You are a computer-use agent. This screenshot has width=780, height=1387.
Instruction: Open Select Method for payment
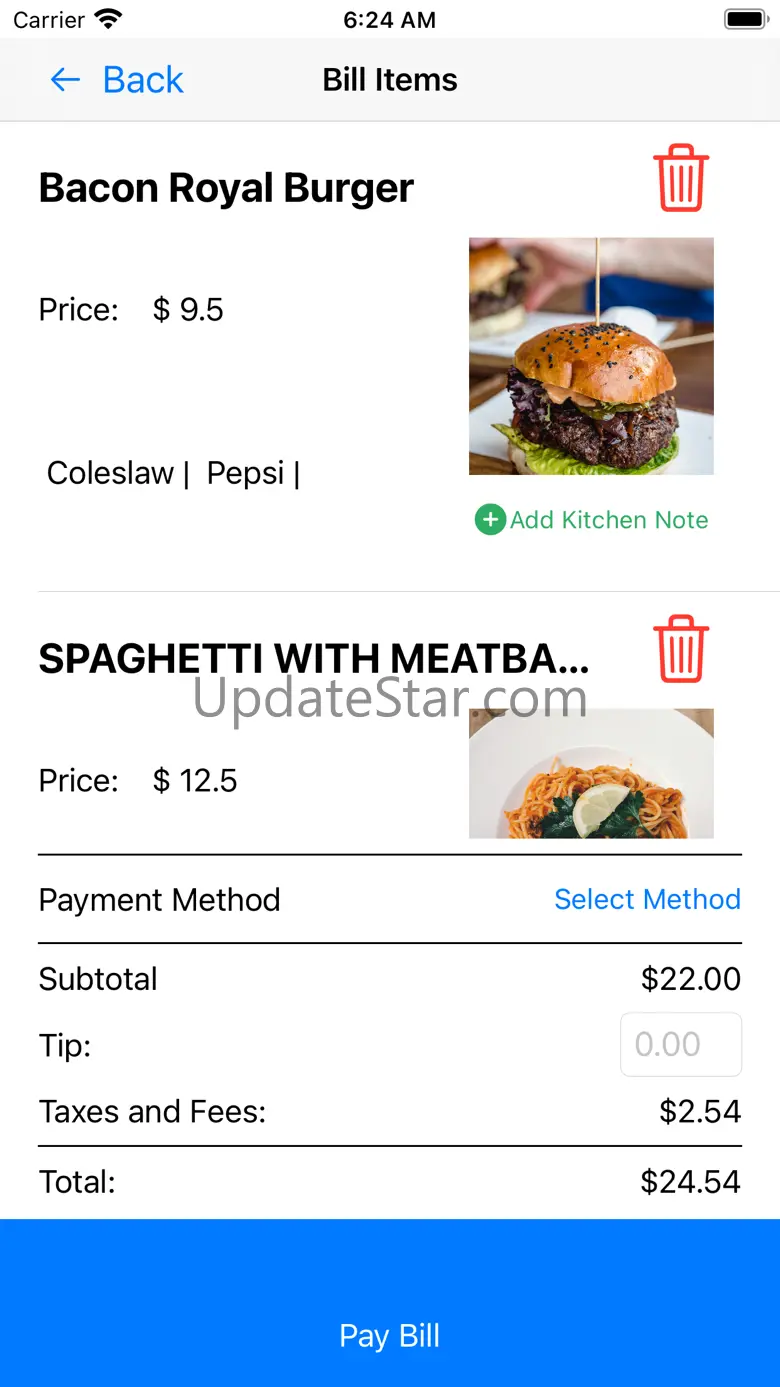pos(647,899)
